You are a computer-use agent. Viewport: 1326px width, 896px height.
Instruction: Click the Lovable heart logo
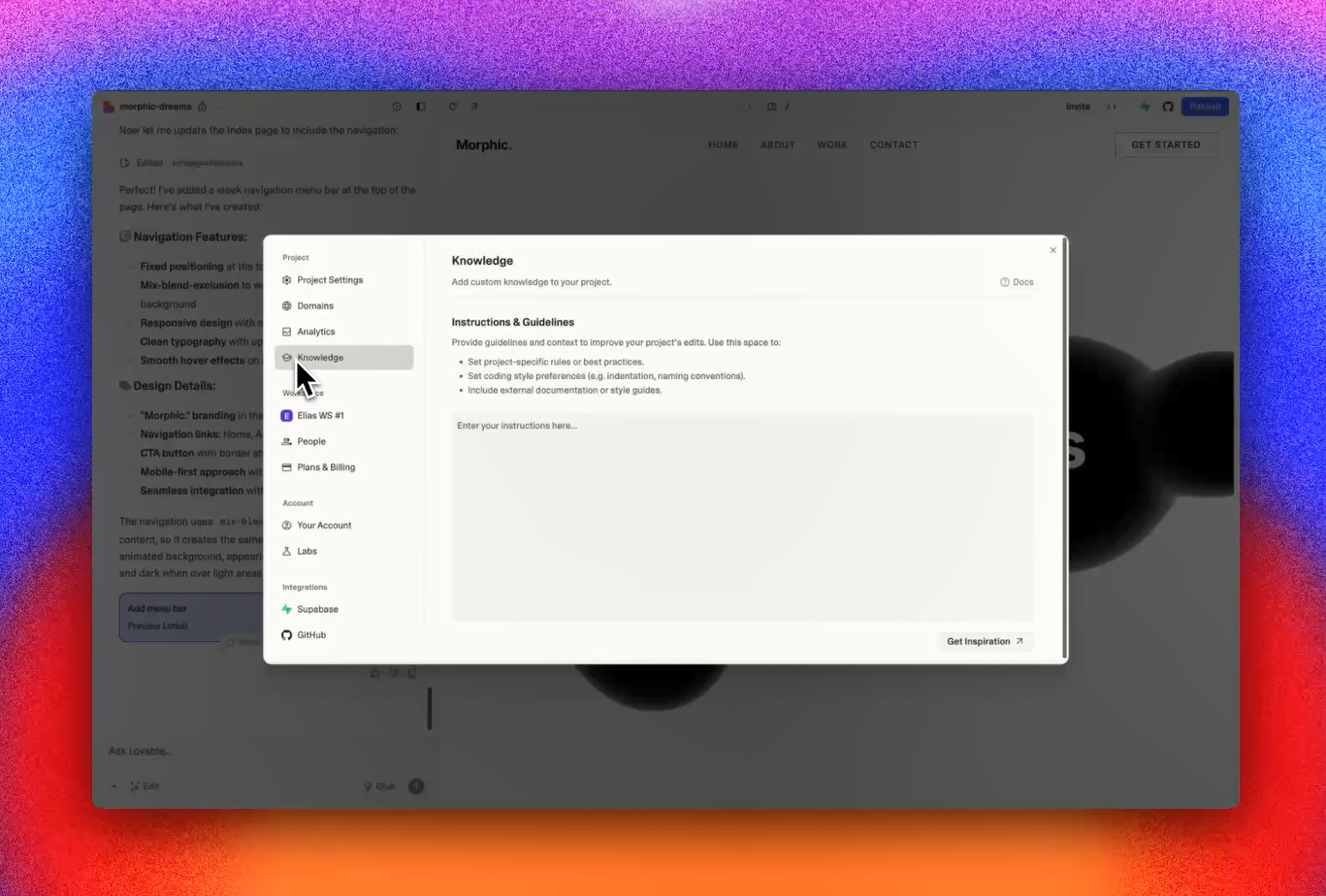pyautogui.click(x=110, y=107)
